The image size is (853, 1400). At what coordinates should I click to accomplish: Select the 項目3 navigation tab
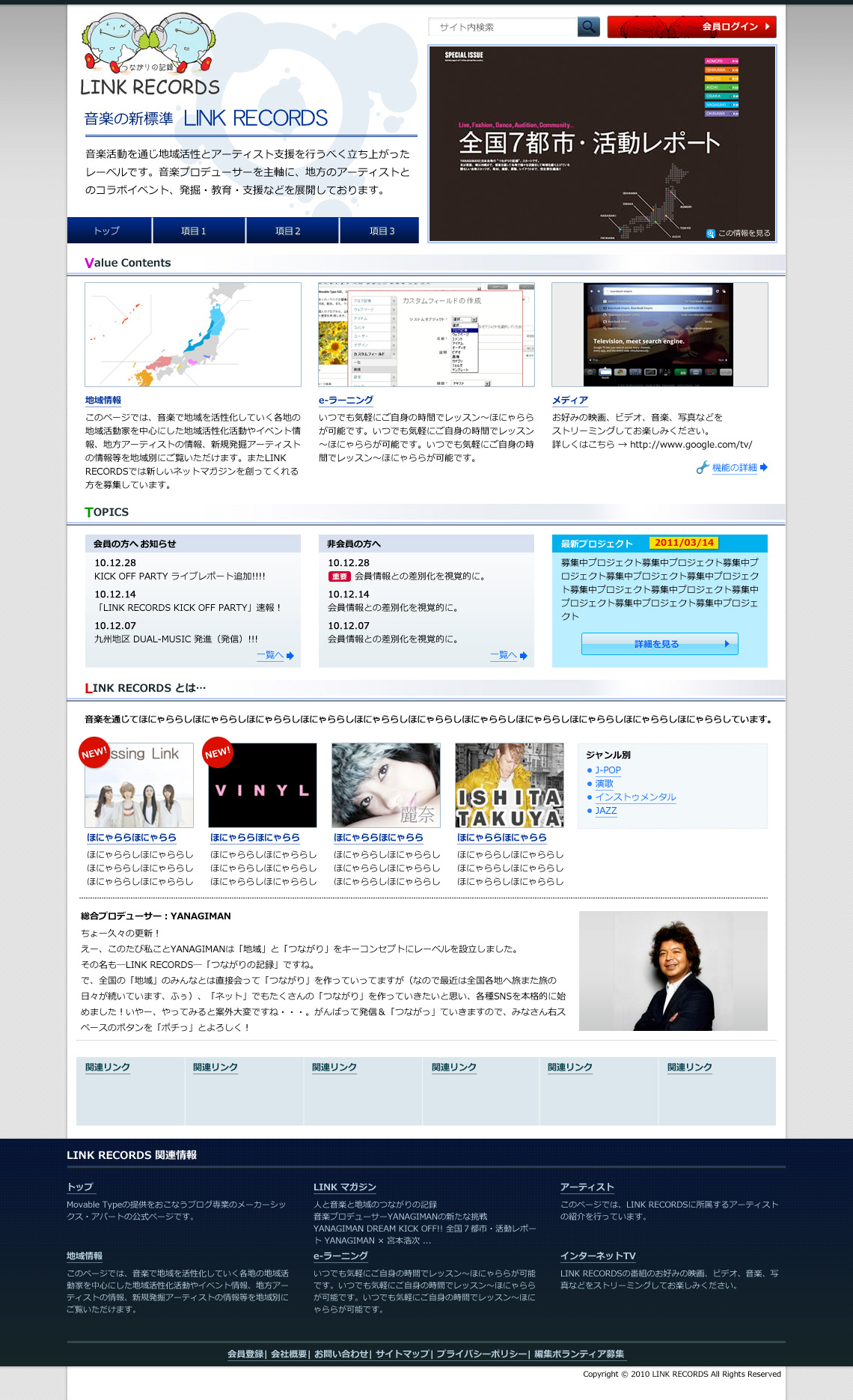pos(379,231)
